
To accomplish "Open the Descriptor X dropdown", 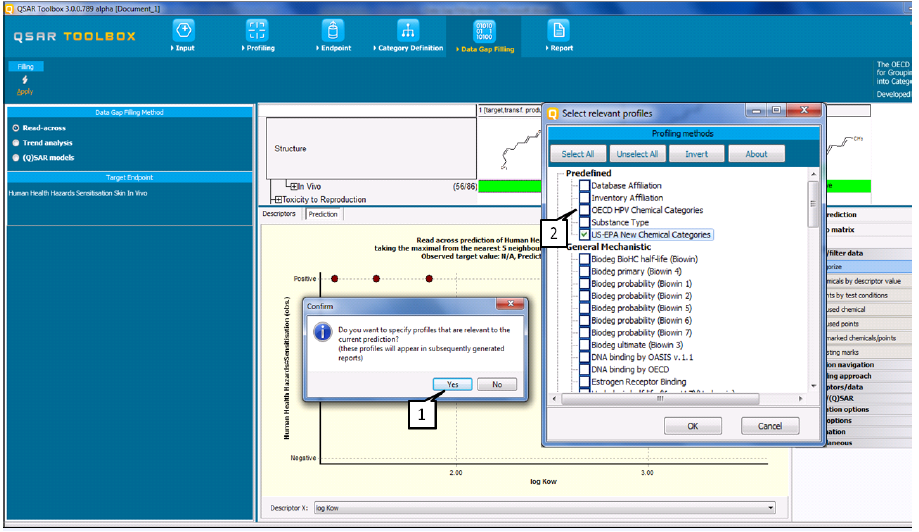I will click(x=771, y=508).
